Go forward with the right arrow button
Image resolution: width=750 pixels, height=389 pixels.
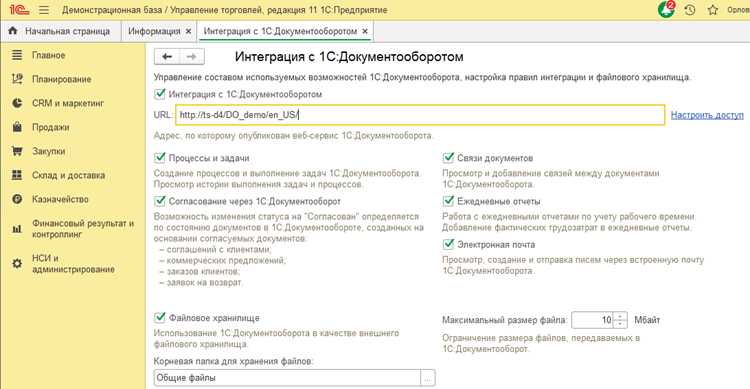click(192, 56)
